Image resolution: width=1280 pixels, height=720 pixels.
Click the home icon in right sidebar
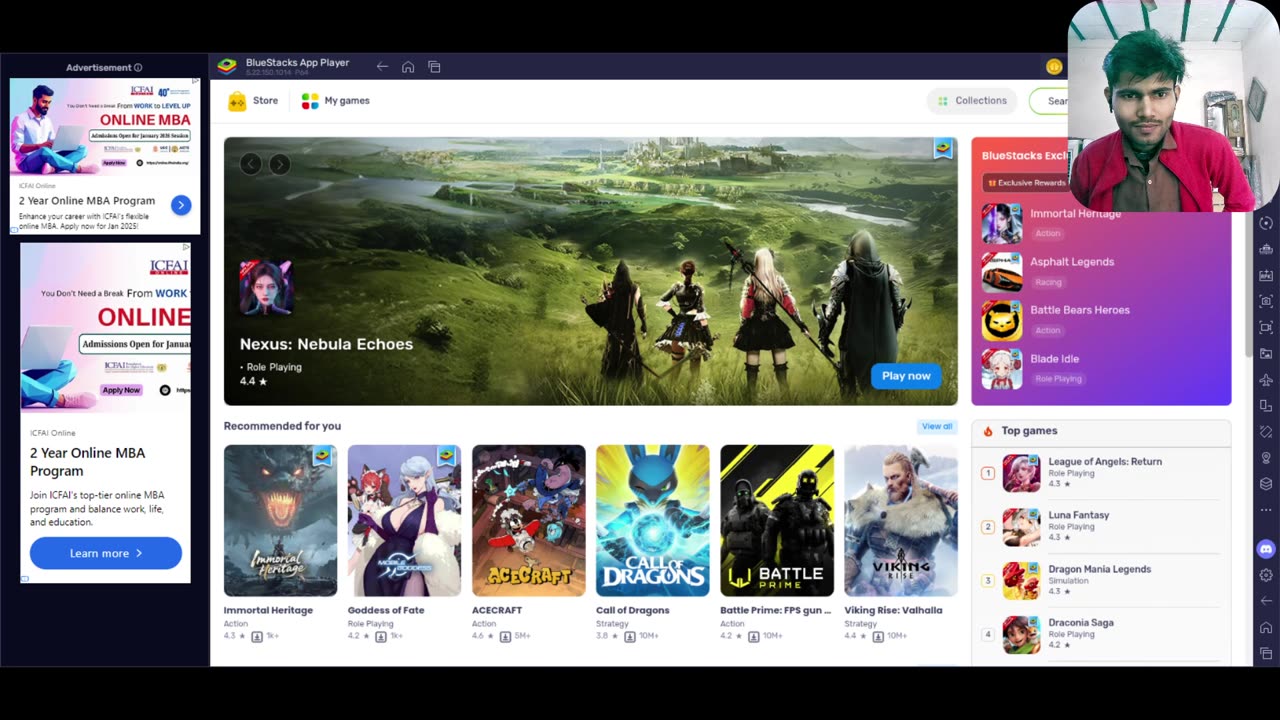click(x=1266, y=627)
